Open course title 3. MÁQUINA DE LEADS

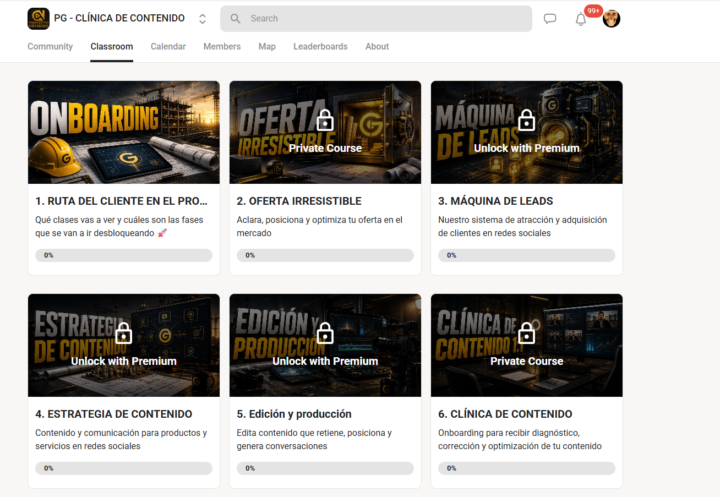[495, 201]
